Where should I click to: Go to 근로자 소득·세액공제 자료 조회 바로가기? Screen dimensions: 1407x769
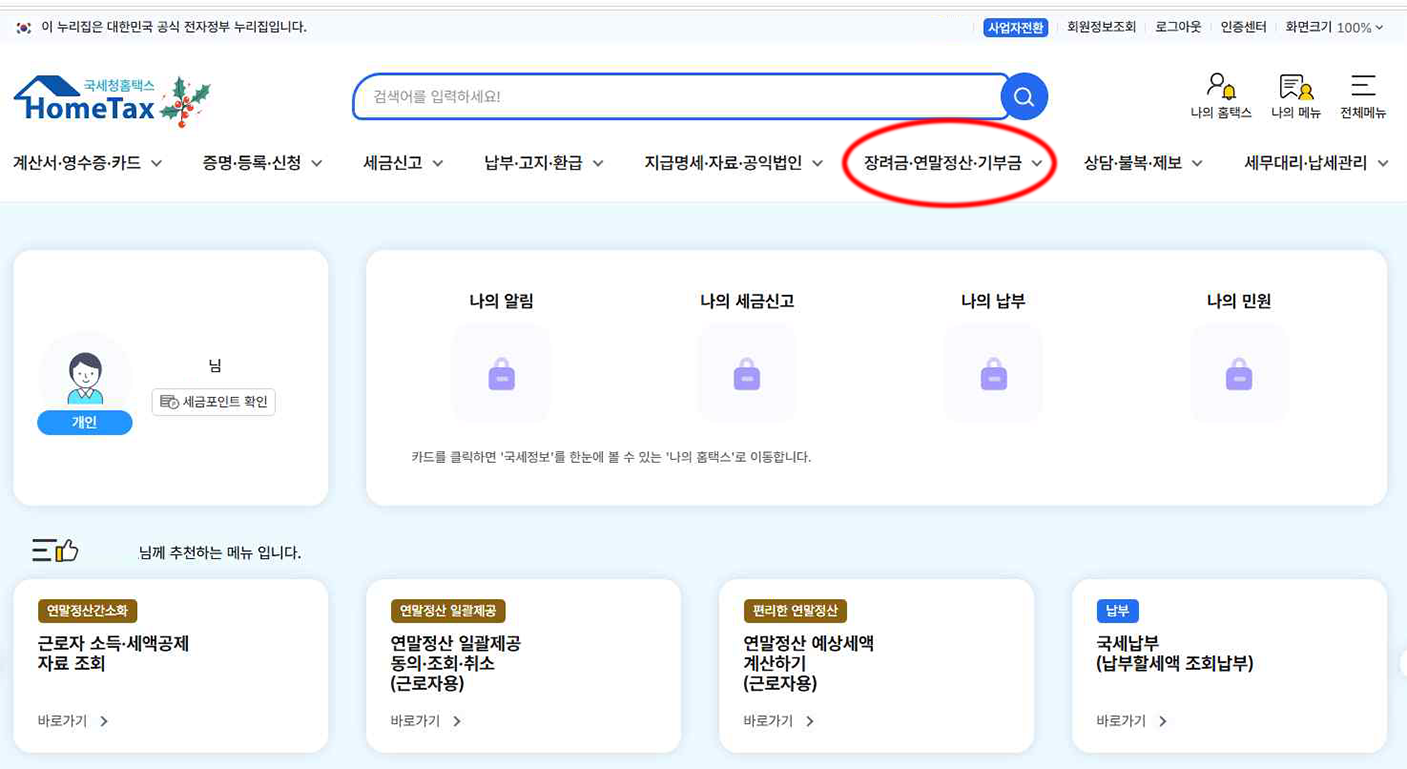(73, 721)
